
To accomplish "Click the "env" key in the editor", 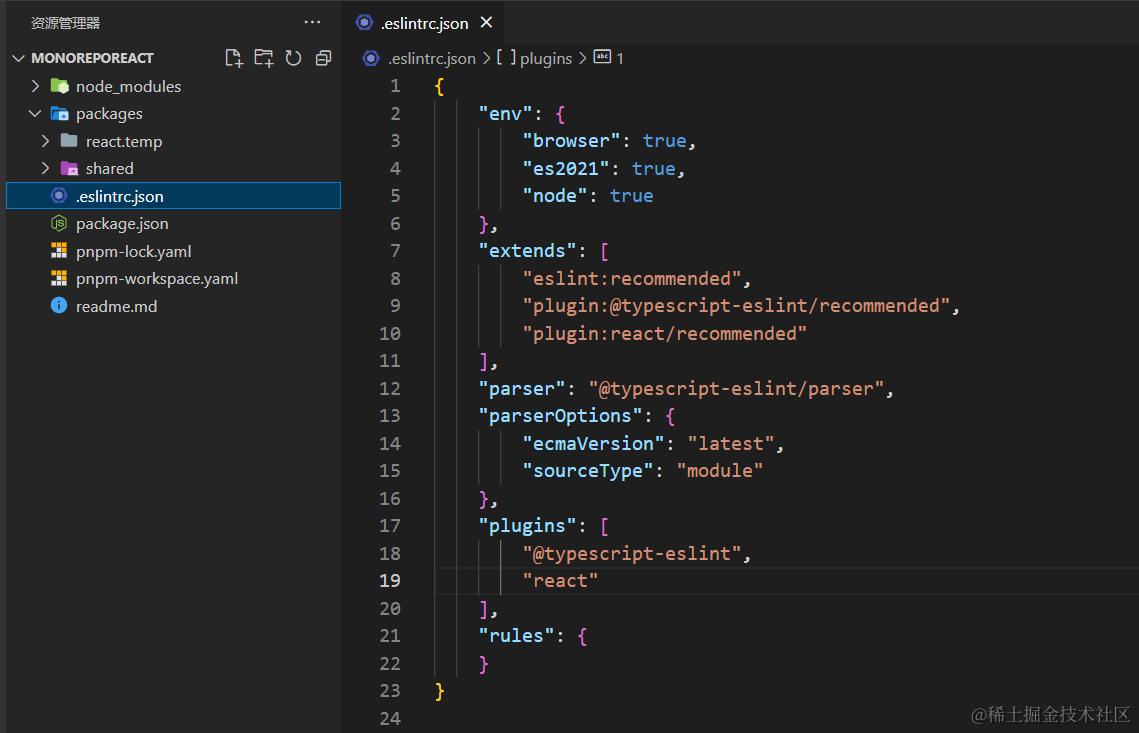I will click(505, 114).
